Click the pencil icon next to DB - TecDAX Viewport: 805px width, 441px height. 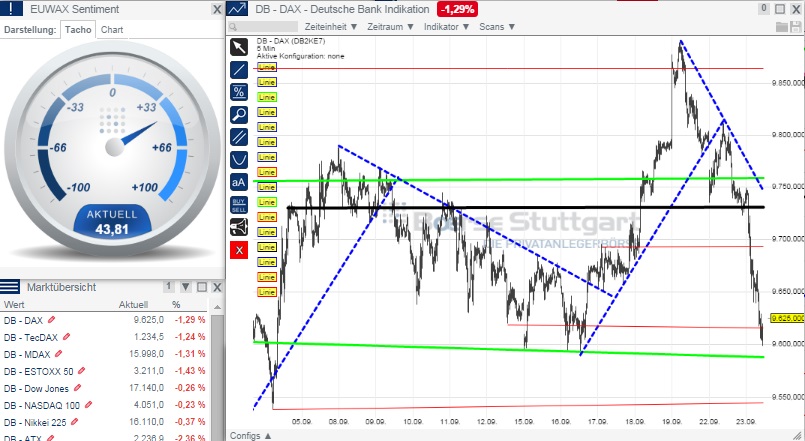(66, 337)
